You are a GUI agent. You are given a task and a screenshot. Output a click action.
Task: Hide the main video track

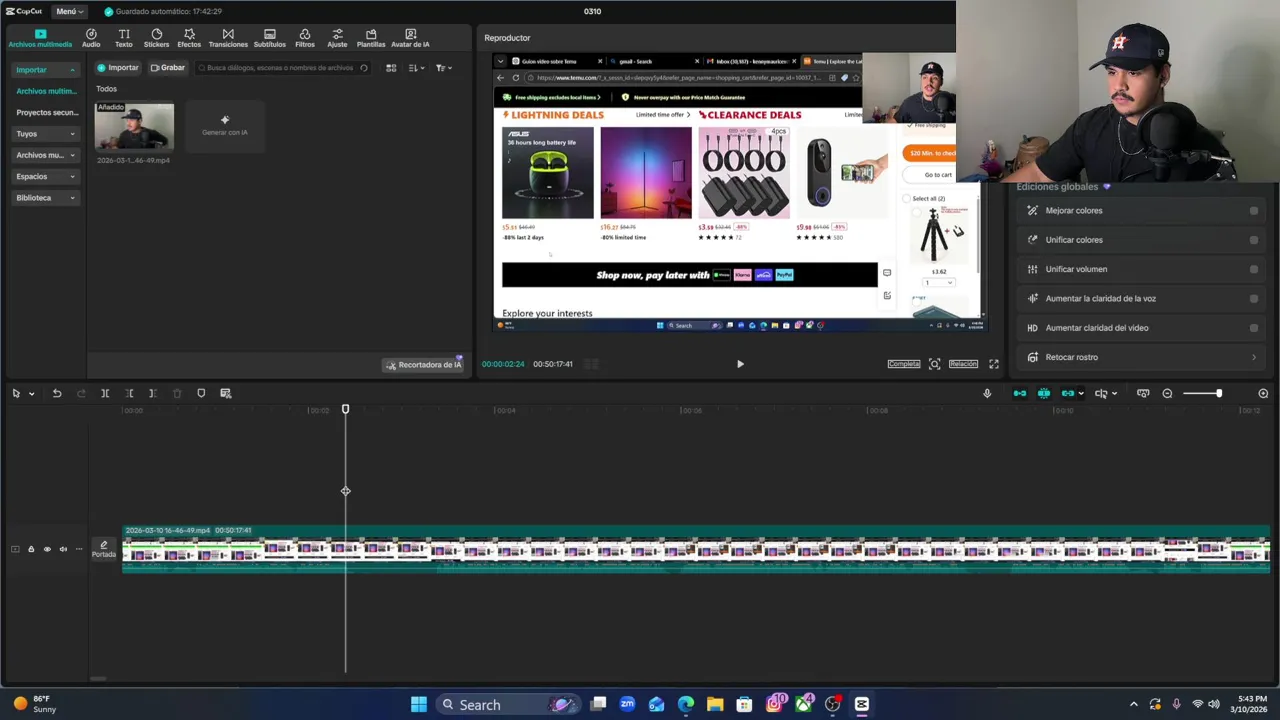[47, 549]
